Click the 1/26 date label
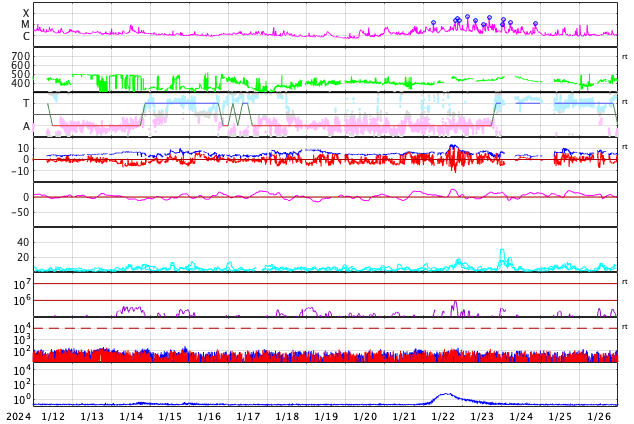The image size is (634, 424). point(599,416)
